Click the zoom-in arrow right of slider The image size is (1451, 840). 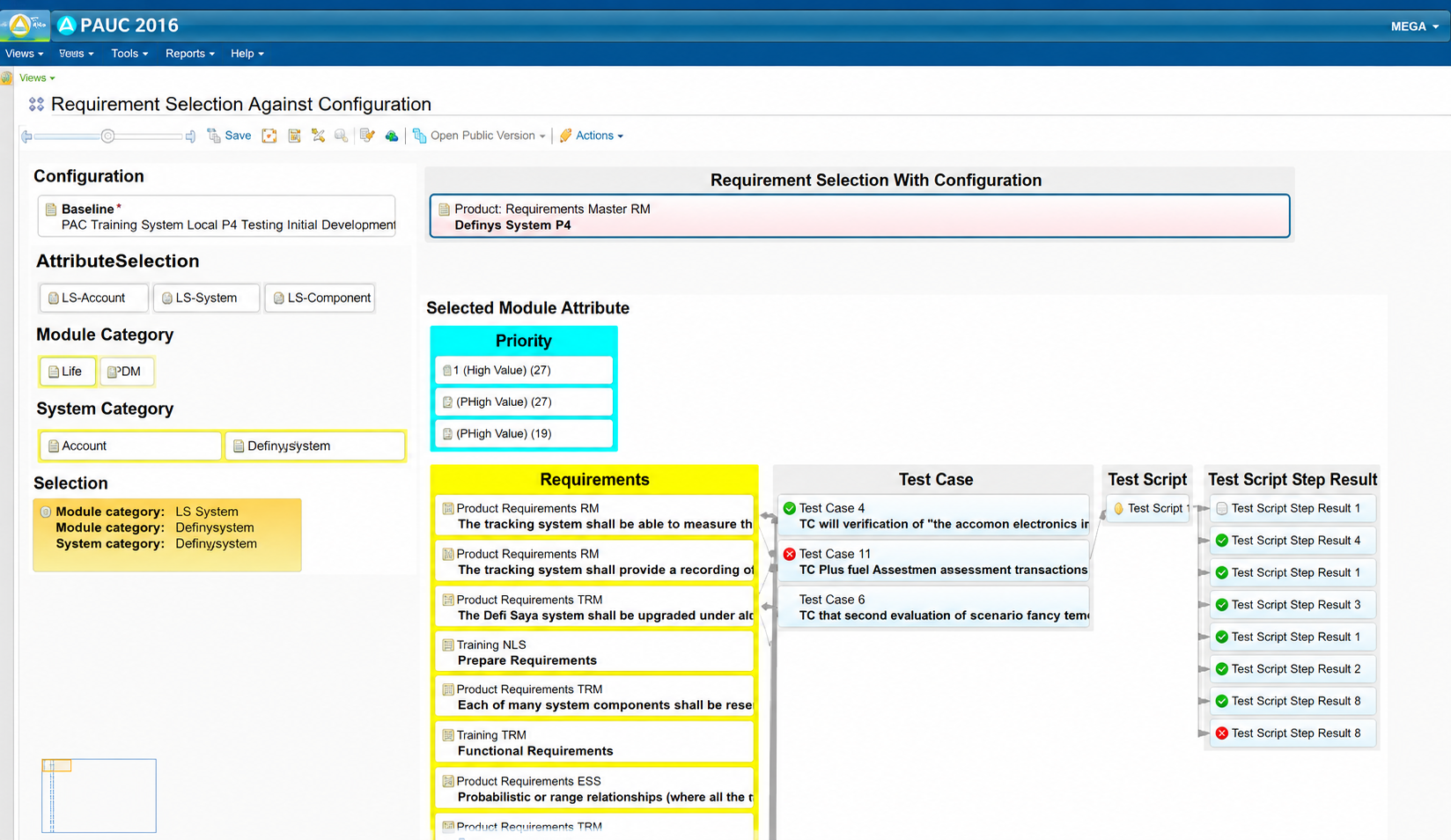[190, 136]
